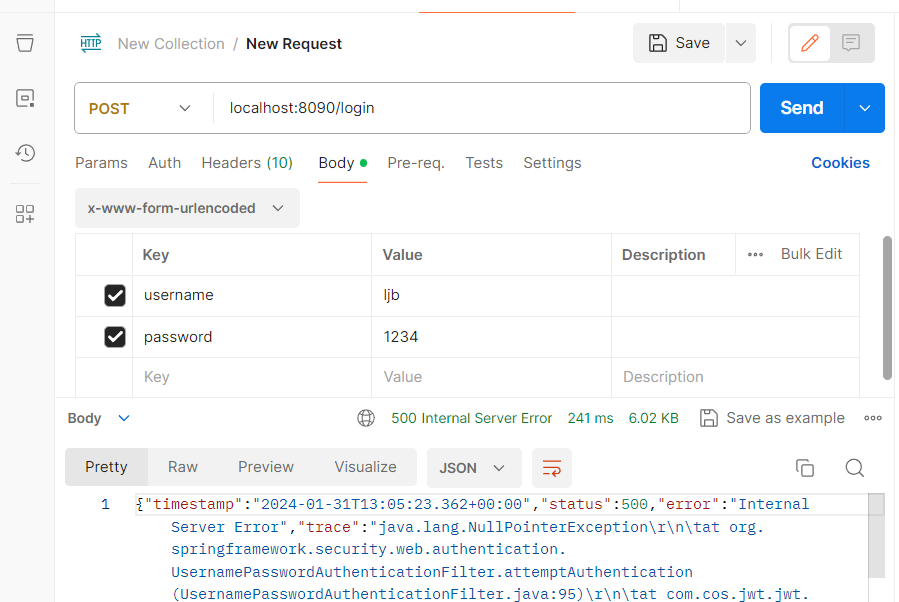The width and height of the screenshot is (899, 602).
Task: Select the Pretty response view
Action: pyautogui.click(x=106, y=467)
